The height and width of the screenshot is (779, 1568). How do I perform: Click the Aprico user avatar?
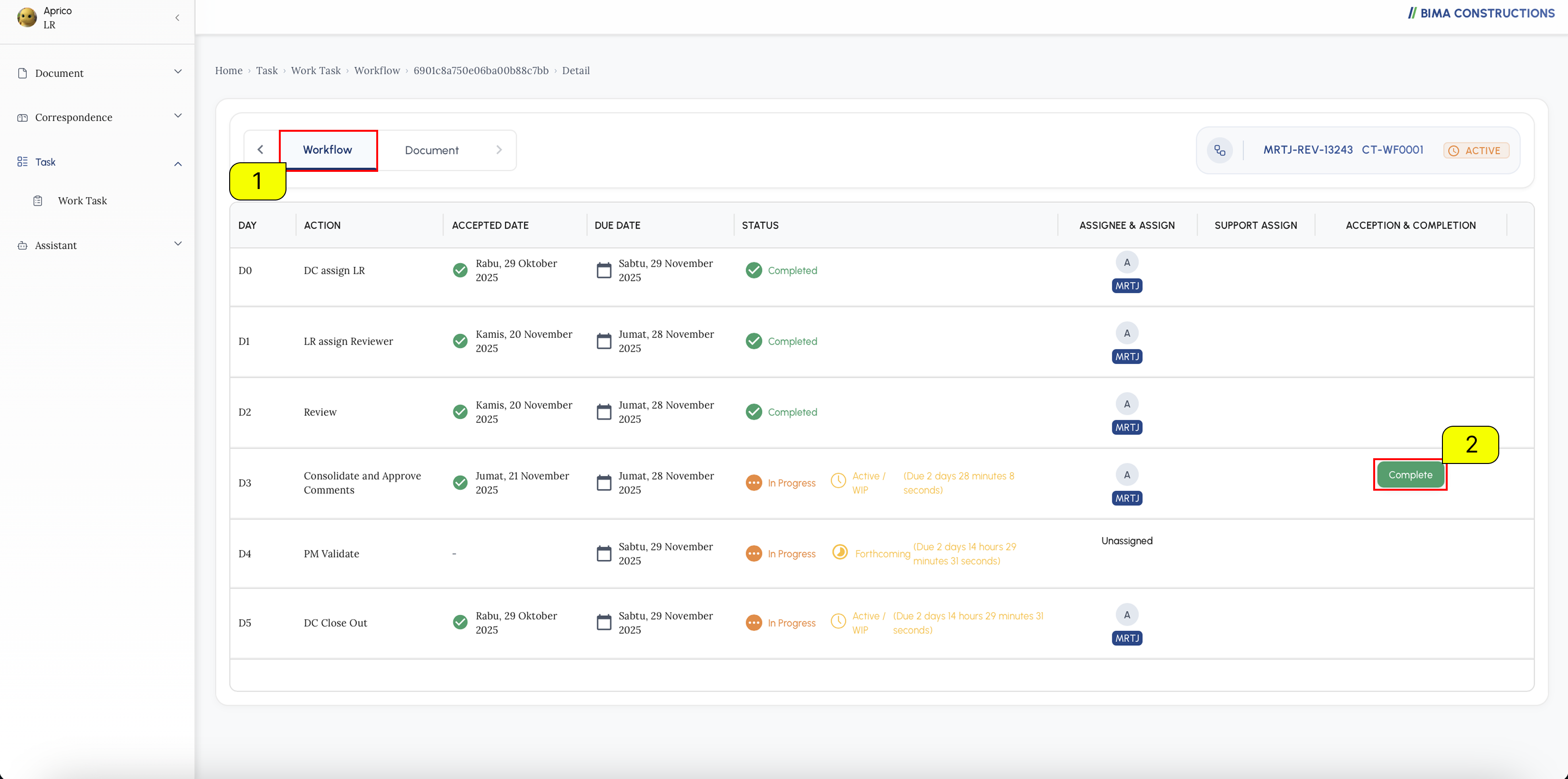click(x=27, y=17)
